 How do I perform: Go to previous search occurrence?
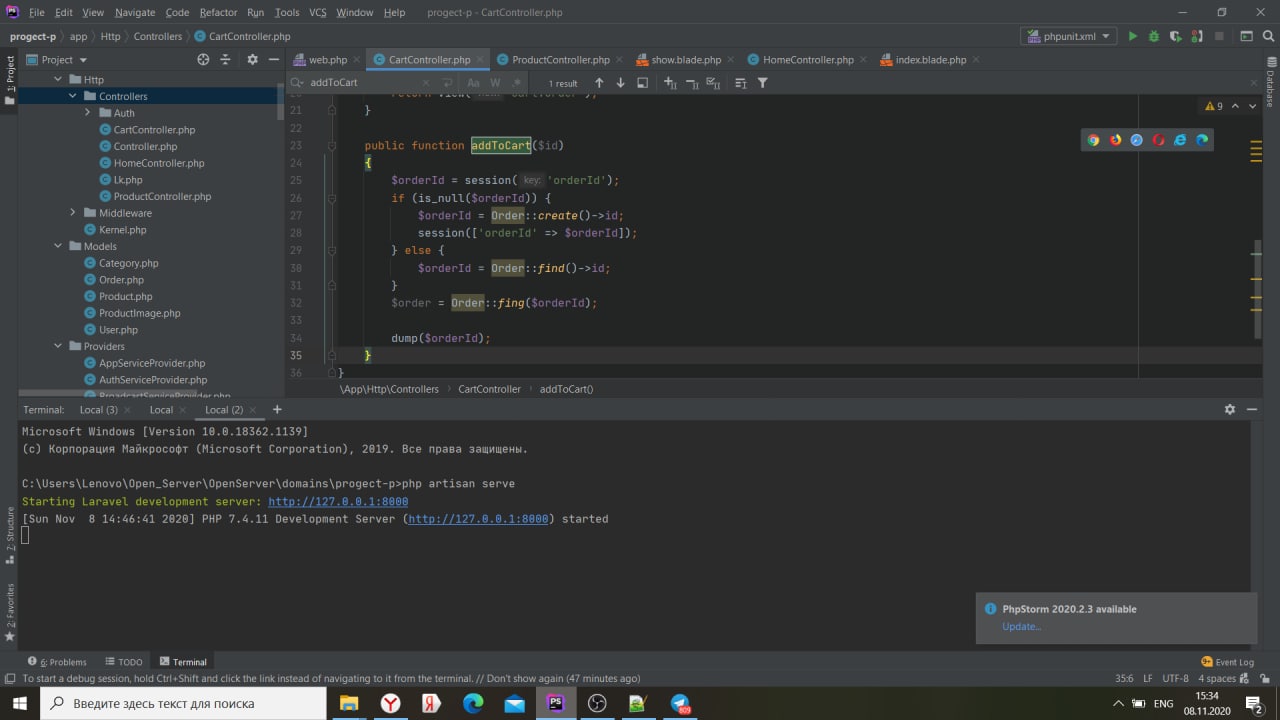[599, 83]
